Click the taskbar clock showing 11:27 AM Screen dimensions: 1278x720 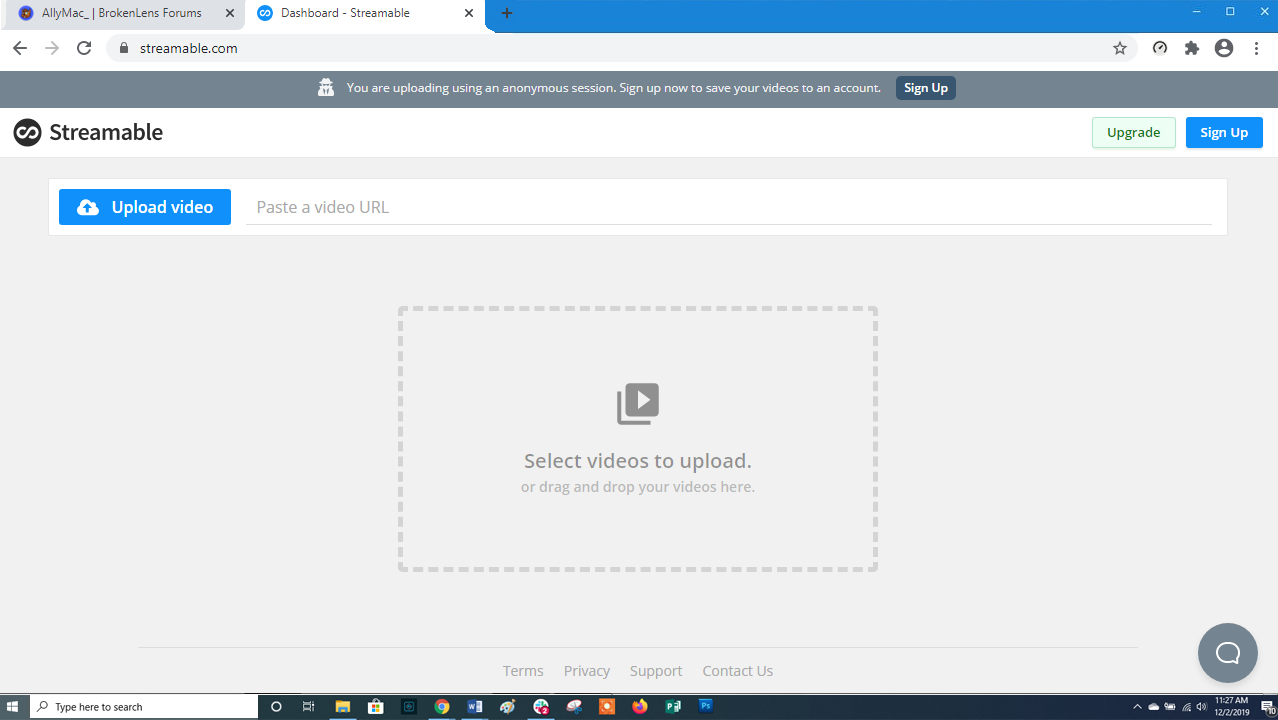(x=1231, y=706)
